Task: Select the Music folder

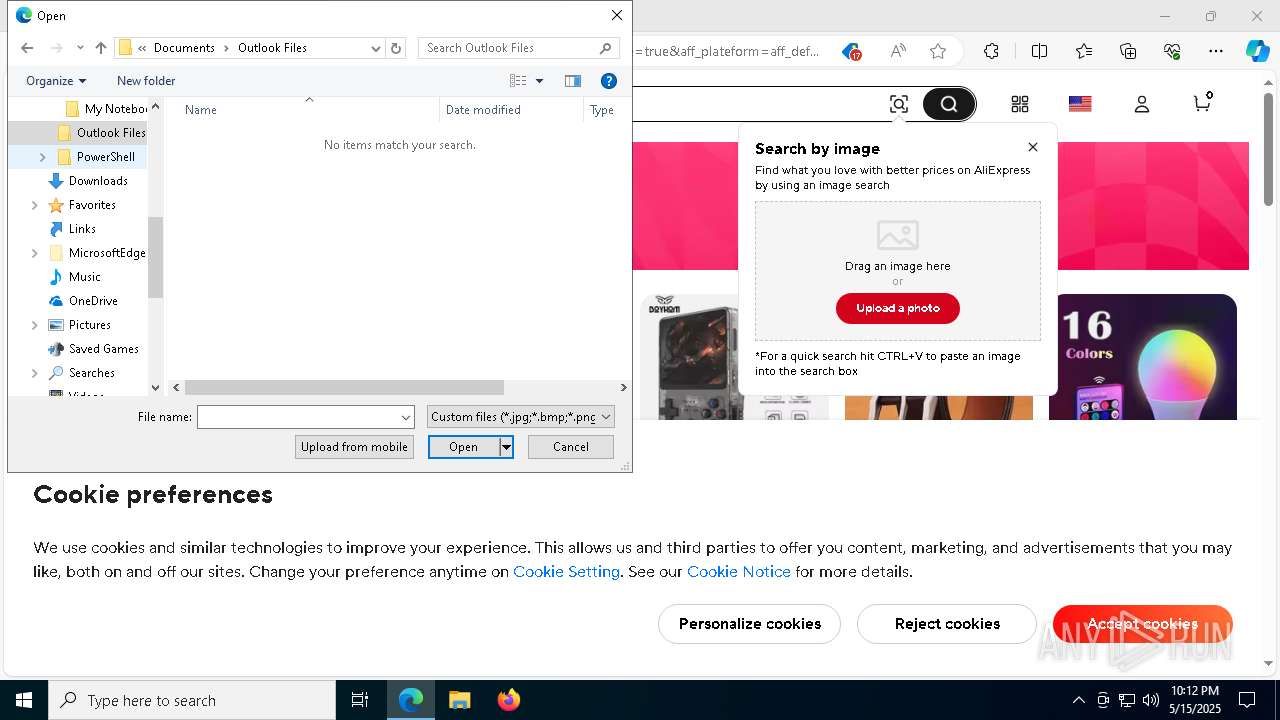Action: (x=75, y=277)
